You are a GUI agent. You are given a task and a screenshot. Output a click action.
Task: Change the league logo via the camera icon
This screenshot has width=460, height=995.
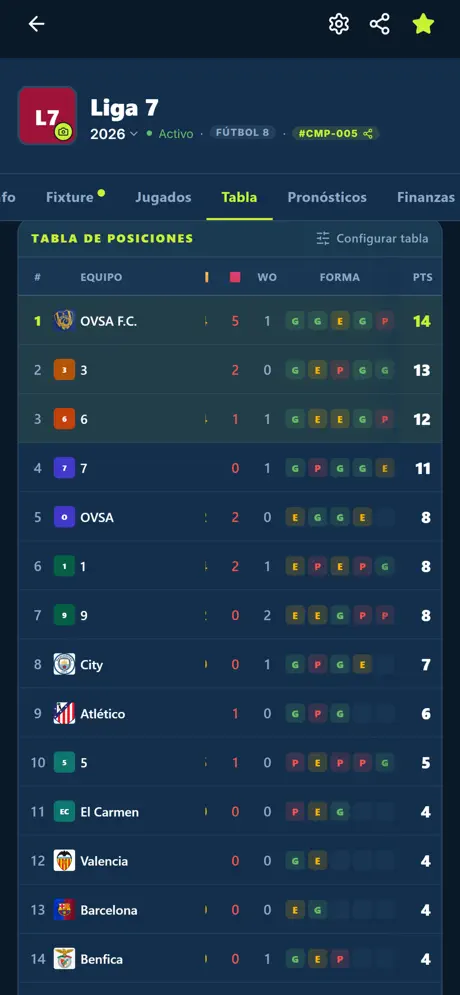(63, 131)
